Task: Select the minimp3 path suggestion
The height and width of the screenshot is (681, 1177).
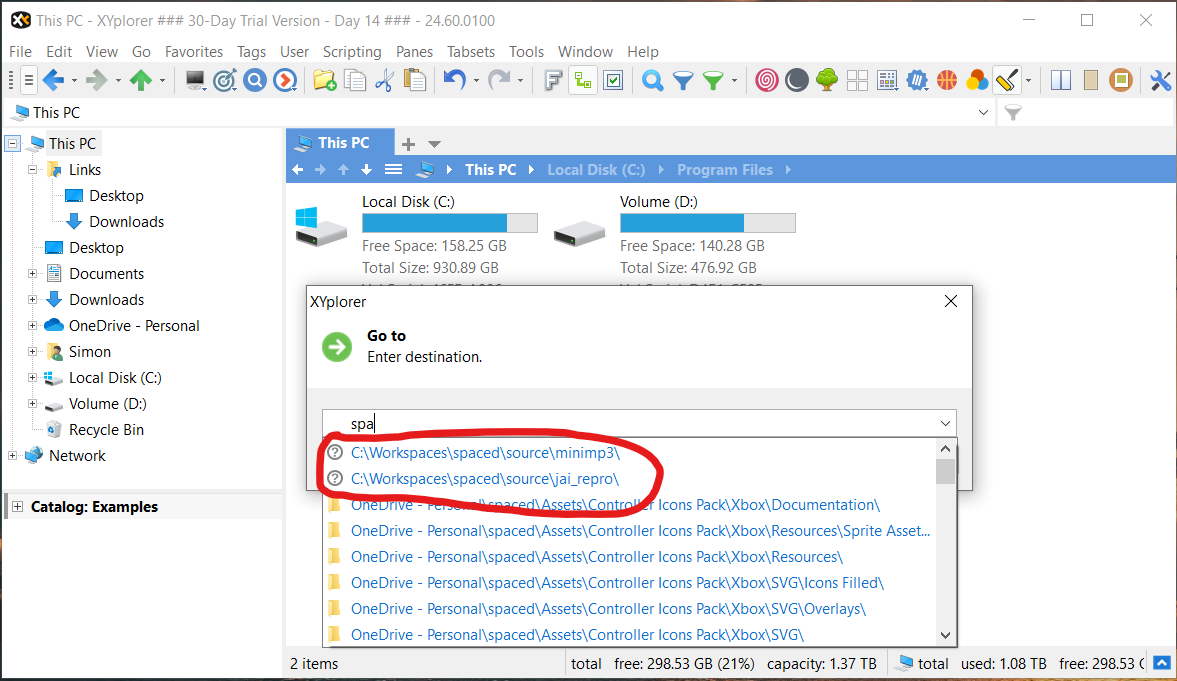Action: tap(485, 453)
